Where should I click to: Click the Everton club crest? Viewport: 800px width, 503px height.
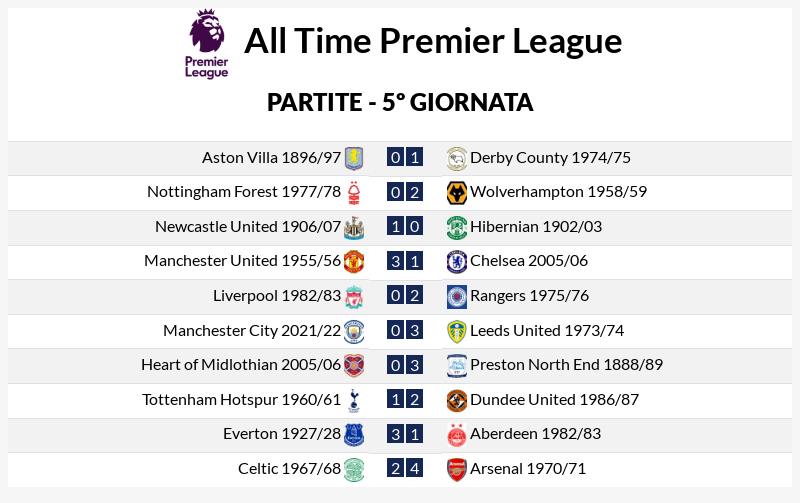pyautogui.click(x=354, y=435)
